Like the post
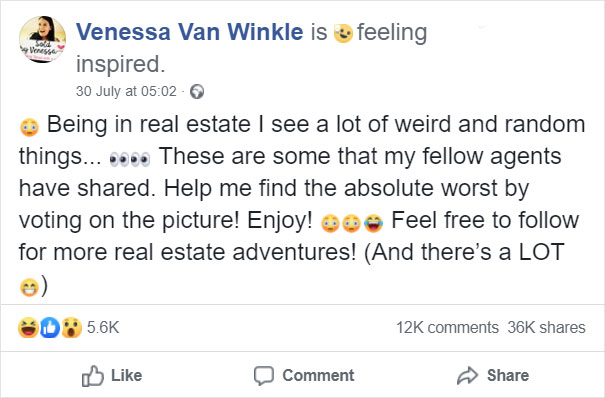Screen dimensions: 605x398 click(x=112, y=375)
